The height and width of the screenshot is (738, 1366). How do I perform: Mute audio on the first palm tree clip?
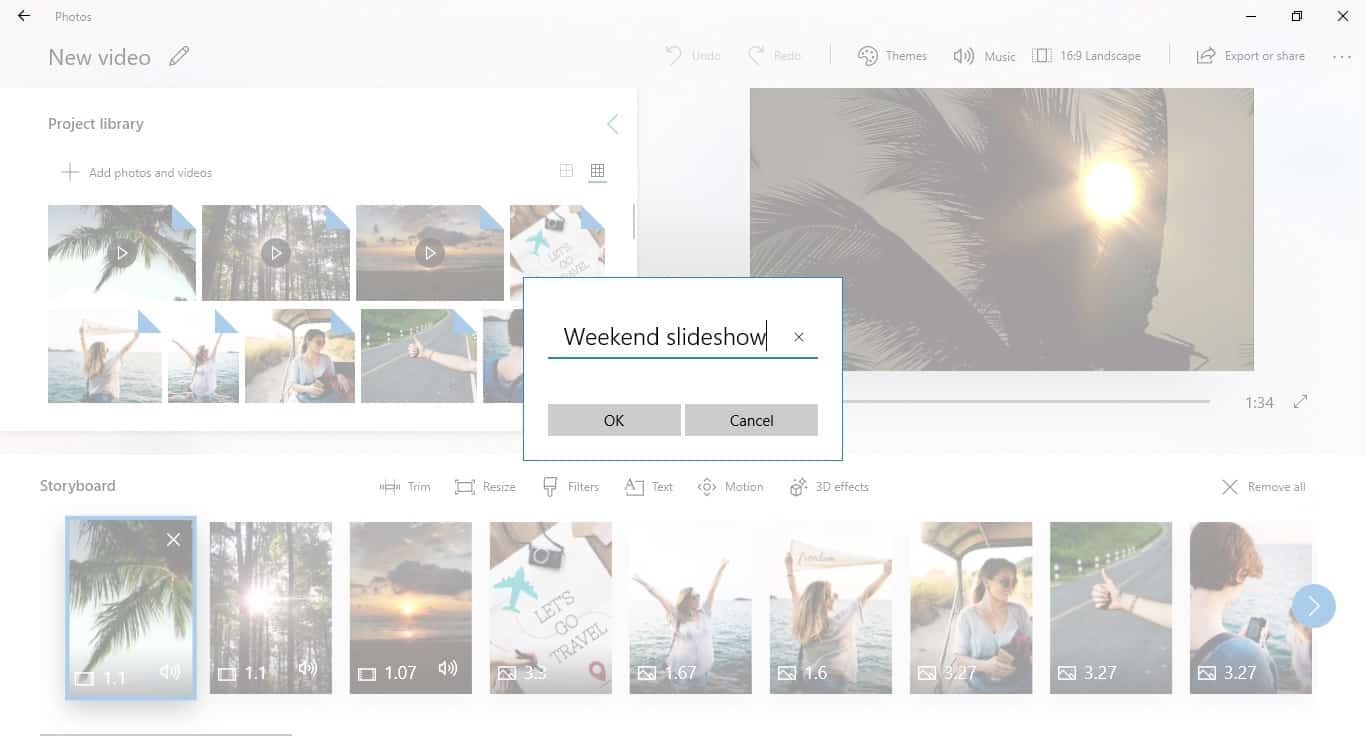point(170,672)
